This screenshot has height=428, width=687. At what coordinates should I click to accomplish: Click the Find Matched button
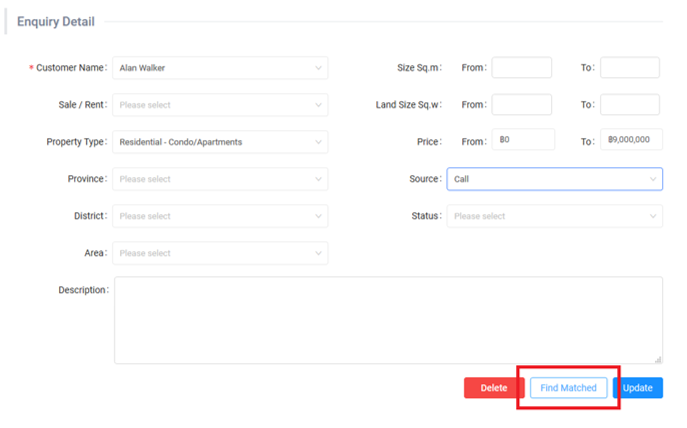tap(568, 388)
